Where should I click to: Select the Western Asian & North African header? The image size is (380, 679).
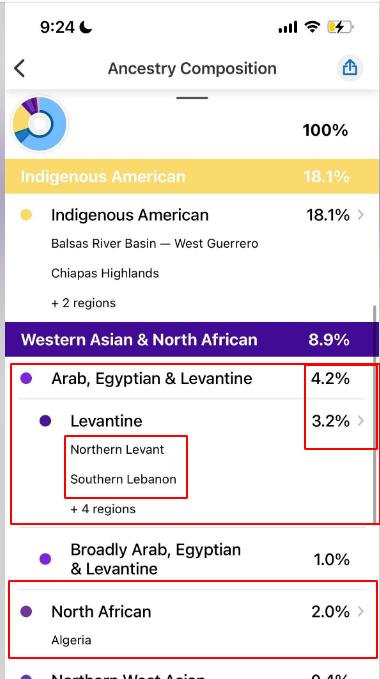click(x=190, y=340)
